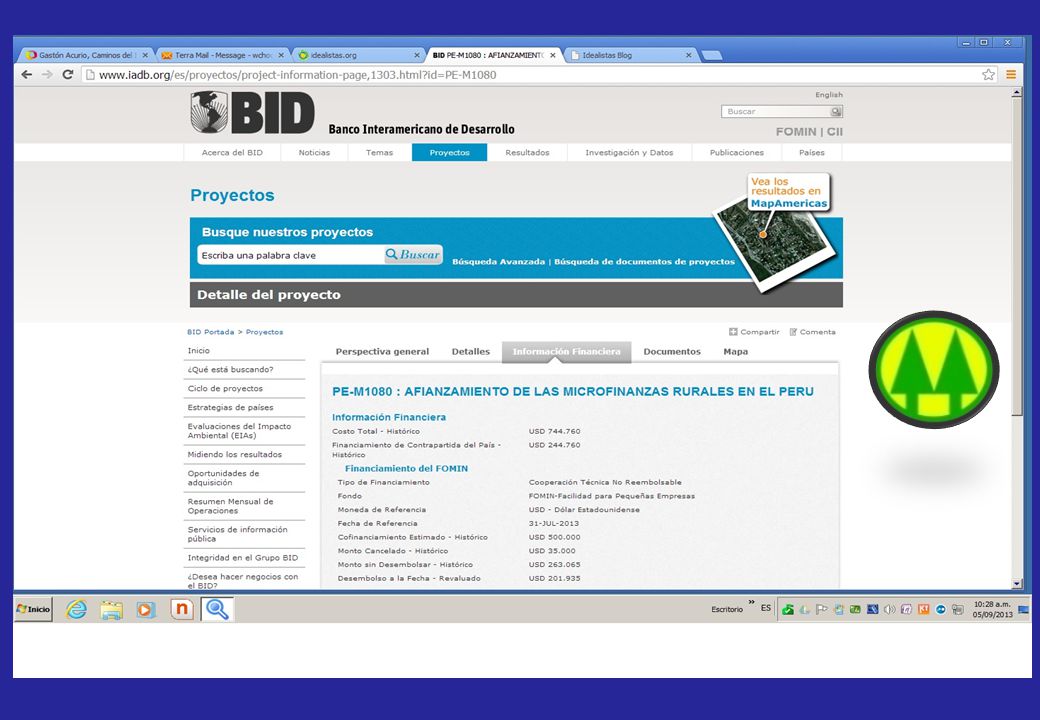Viewport: 1040px width, 720px height.
Task: Click the page scrollbar down arrow
Action: [x=1017, y=584]
